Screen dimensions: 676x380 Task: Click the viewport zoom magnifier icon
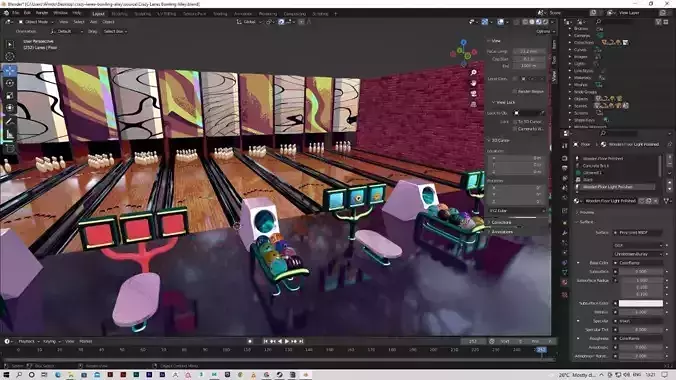tap(473, 72)
